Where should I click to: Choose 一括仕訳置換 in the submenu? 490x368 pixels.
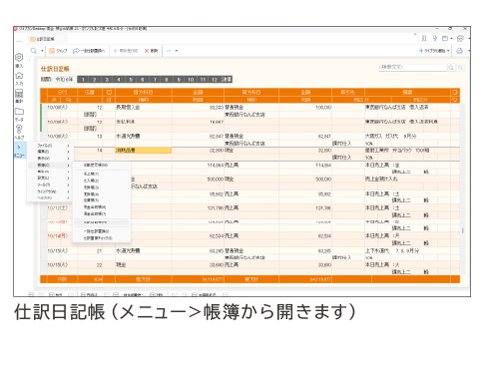(101, 231)
